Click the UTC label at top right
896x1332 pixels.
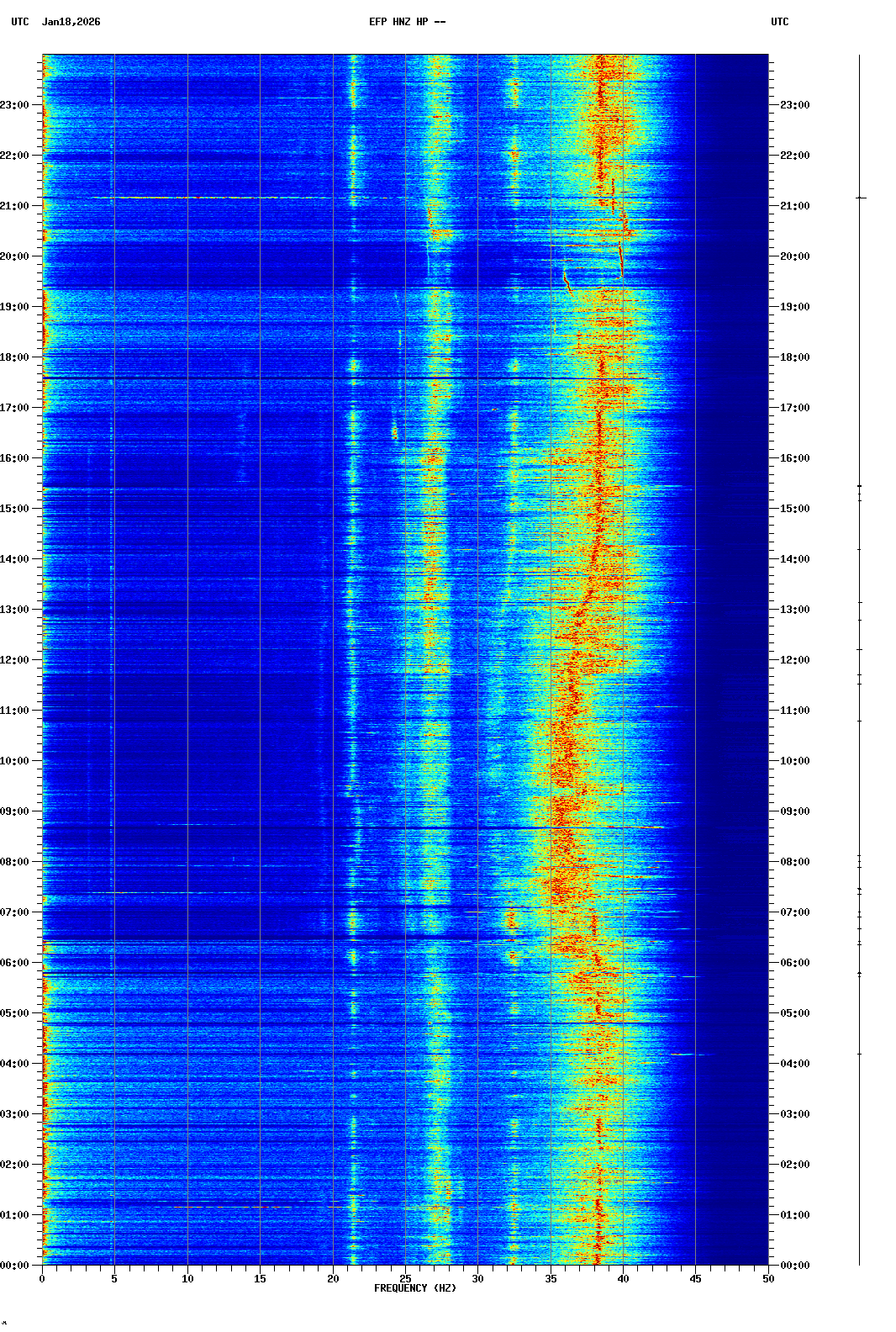click(779, 22)
